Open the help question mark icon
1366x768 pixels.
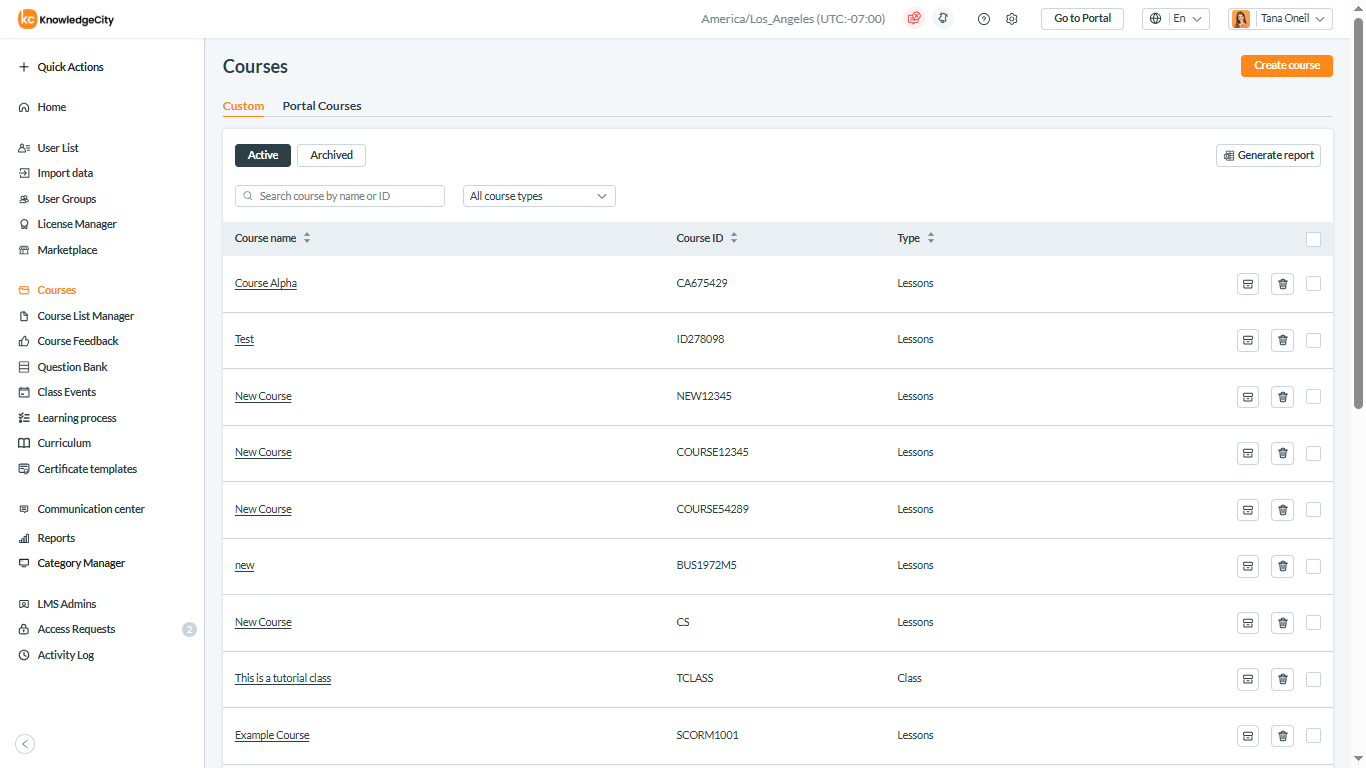click(x=984, y=19)
